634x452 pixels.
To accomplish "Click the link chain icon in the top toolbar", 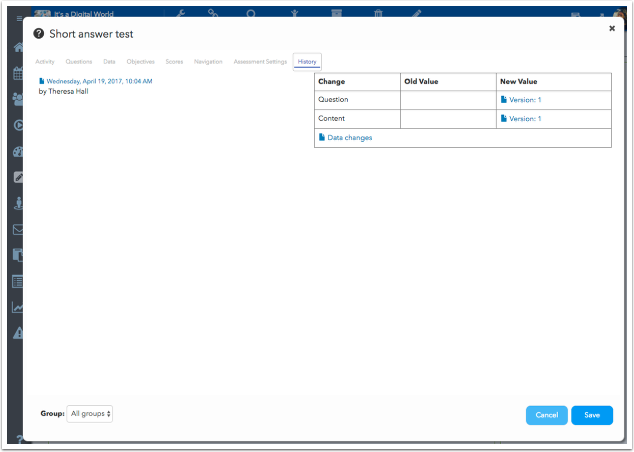I will (x=213, y=13).
